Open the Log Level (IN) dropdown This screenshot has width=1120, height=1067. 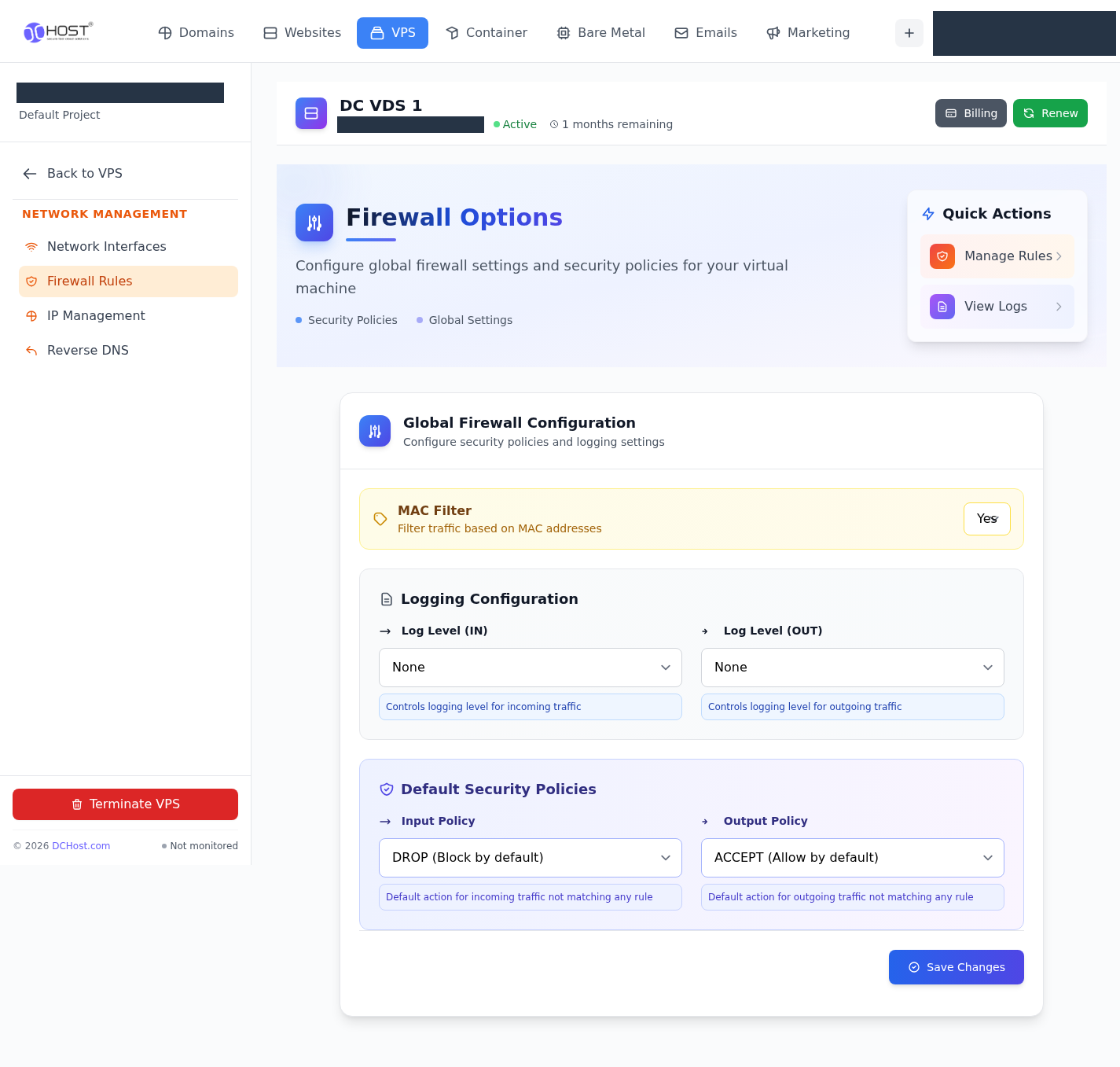531,668
